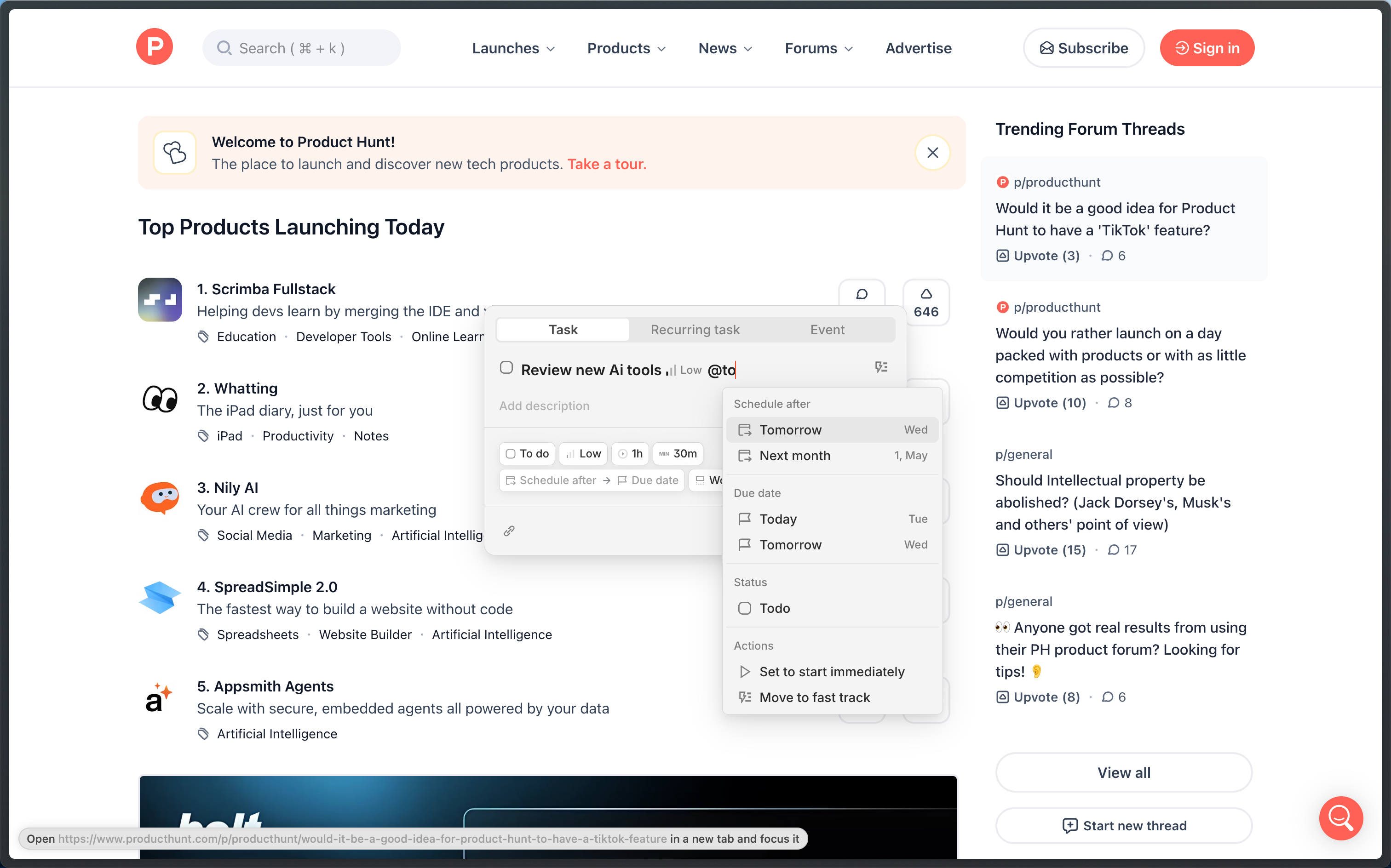Click the Subscribe button
1391x868 pixels.
1083,48
